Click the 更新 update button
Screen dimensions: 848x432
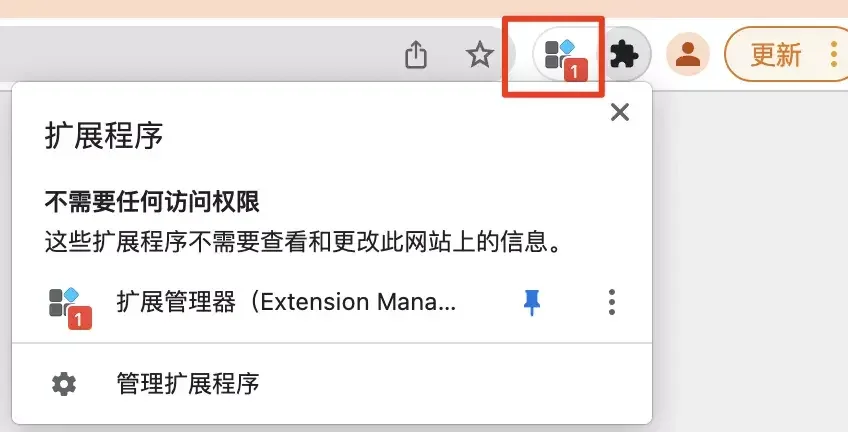pyautogui.click(x=776, y=55)
